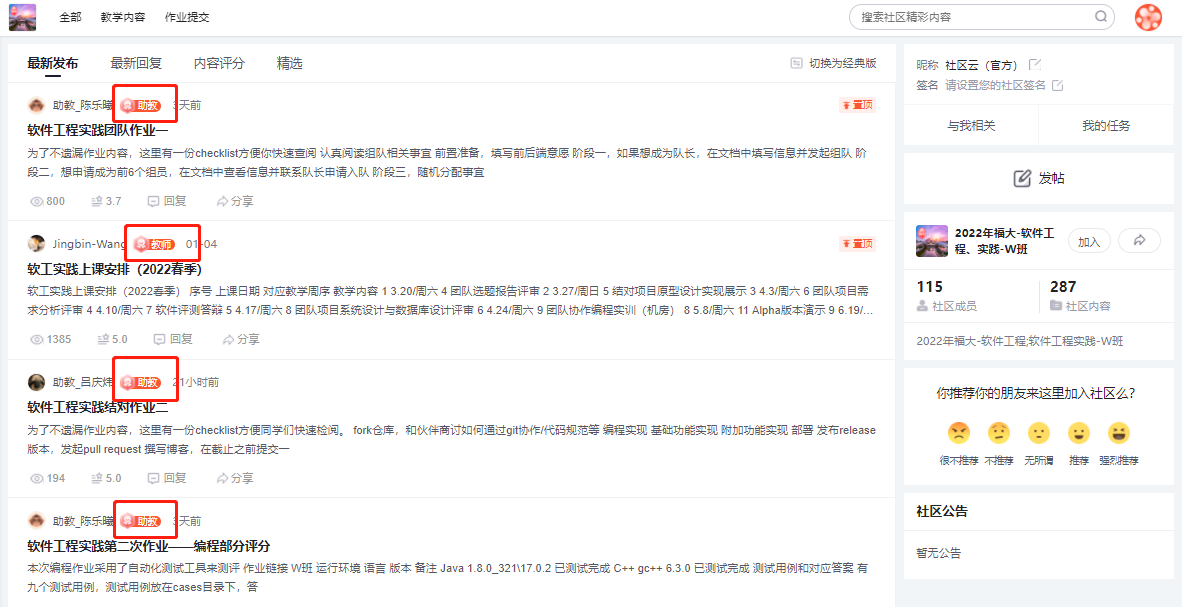Click date 01-04 on Jingbin-Wang post
The height and width of the screenshot is (607, 1182).
pos(202,244)
